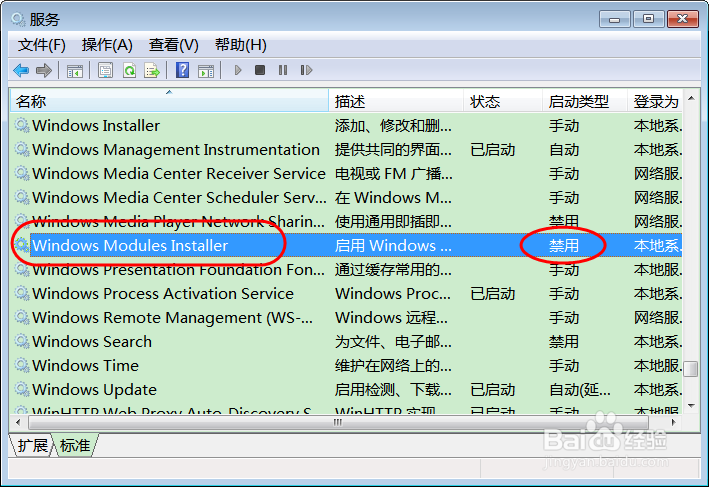Screen dimensions: 709x487
Task: Select Windows Presentation Foundation Fon... row
Action: (346, 269)
